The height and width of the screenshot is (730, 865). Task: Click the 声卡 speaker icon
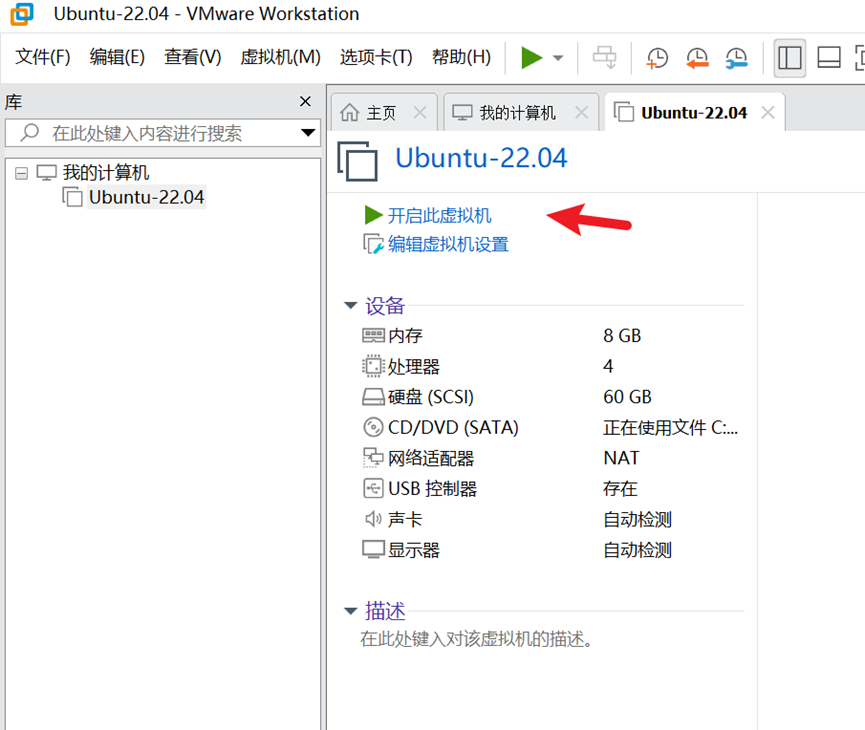tap(373, 519)
